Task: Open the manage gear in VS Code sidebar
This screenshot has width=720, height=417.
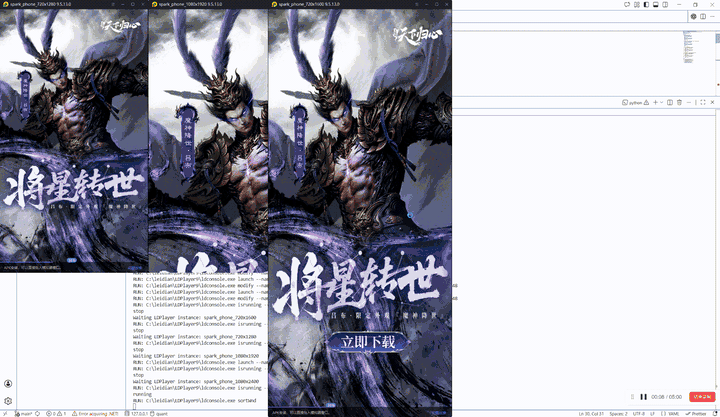Action: click(8, 401)
